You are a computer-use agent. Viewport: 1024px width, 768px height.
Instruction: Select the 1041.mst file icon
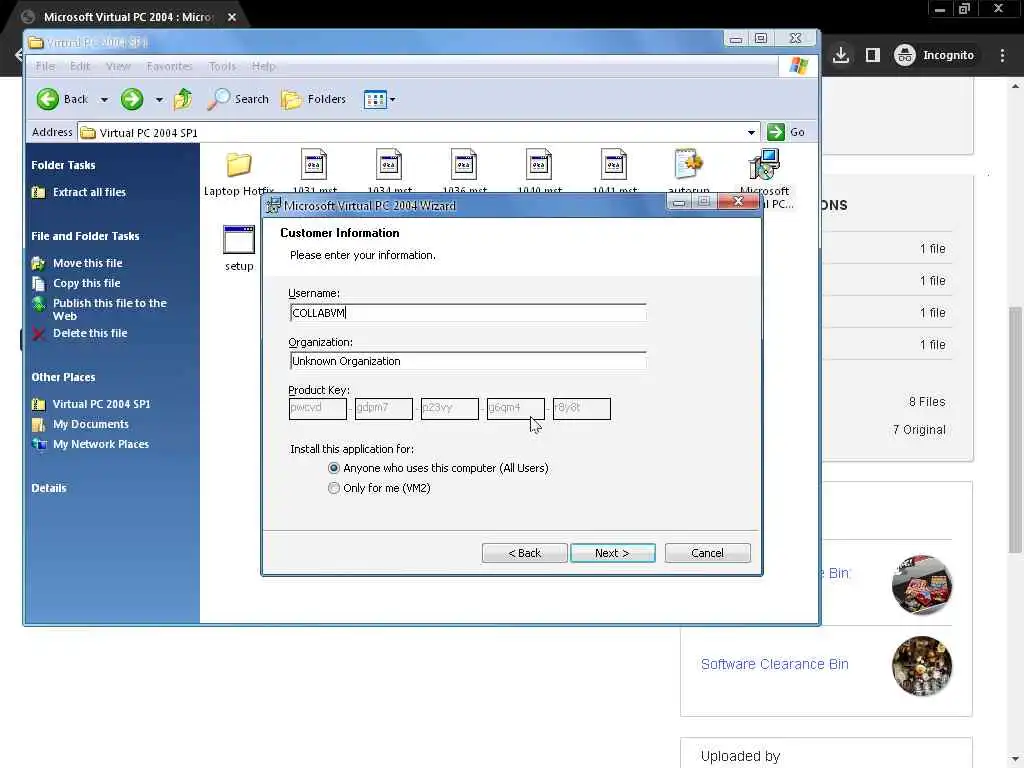coord(614,164)
